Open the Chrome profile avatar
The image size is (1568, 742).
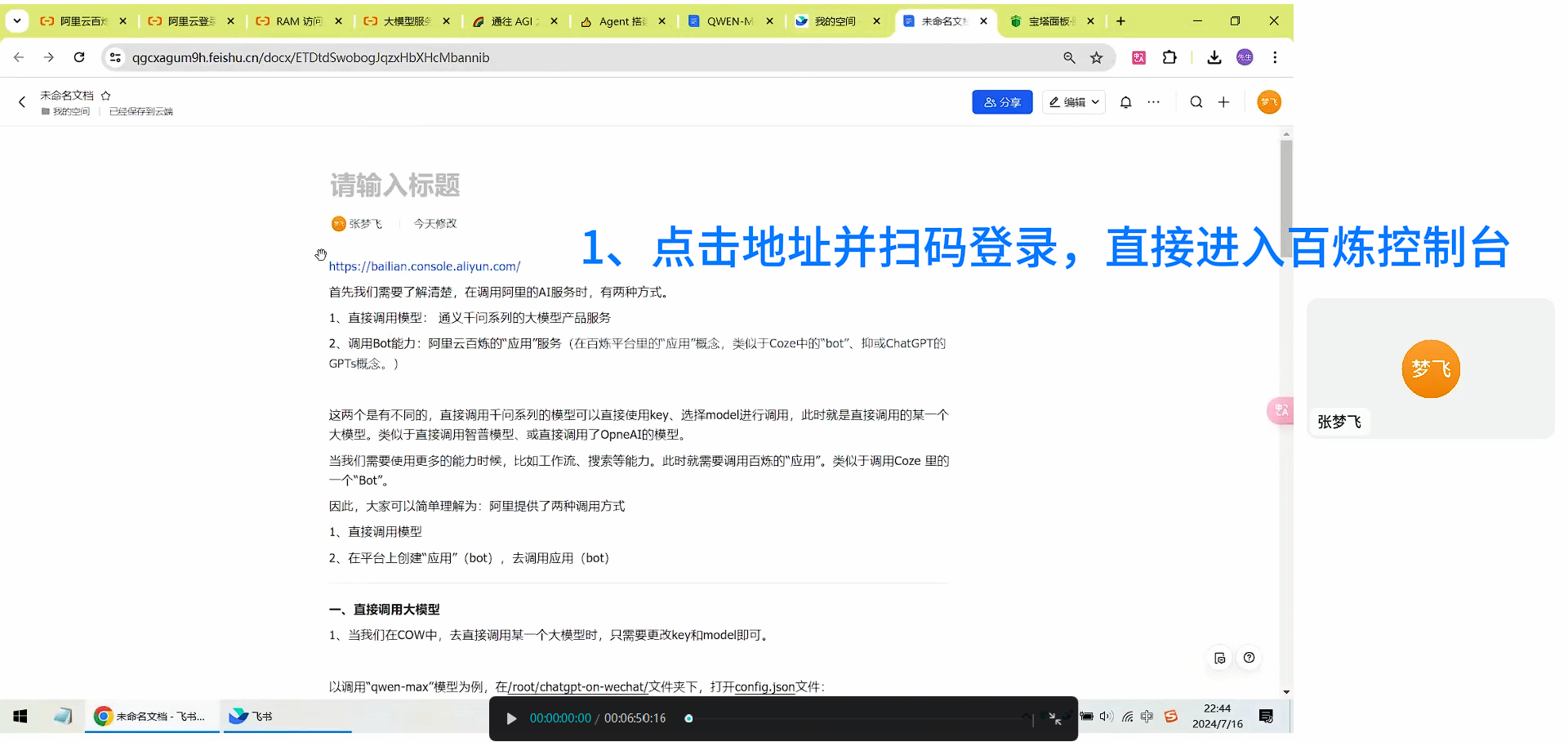(1245, 57)
